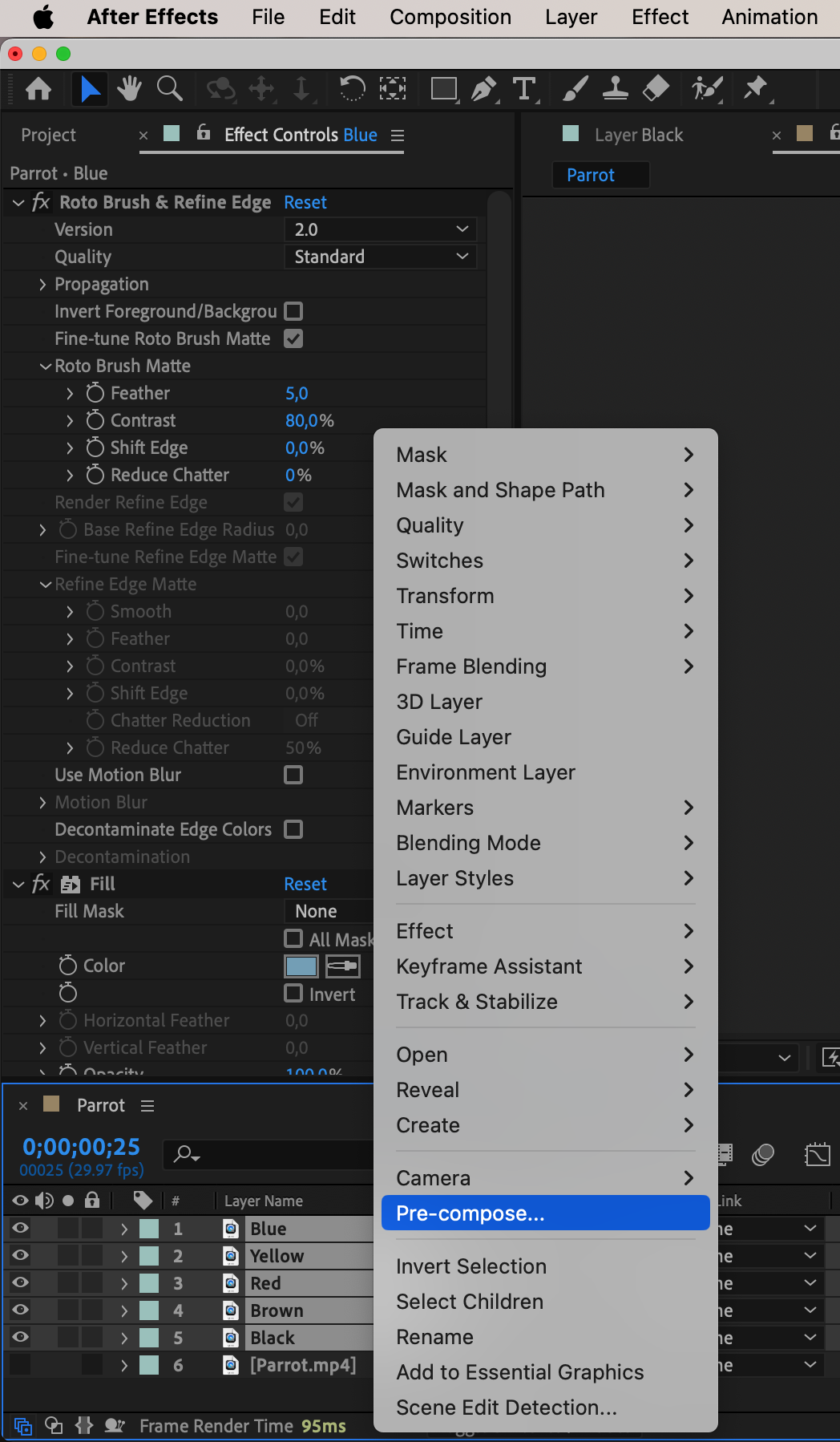Image resolution: width=840 pixels, height=1442 pixels.
Task: Click the Feather value 5,0
Action: pyautogui.click(x=297, y=393)
